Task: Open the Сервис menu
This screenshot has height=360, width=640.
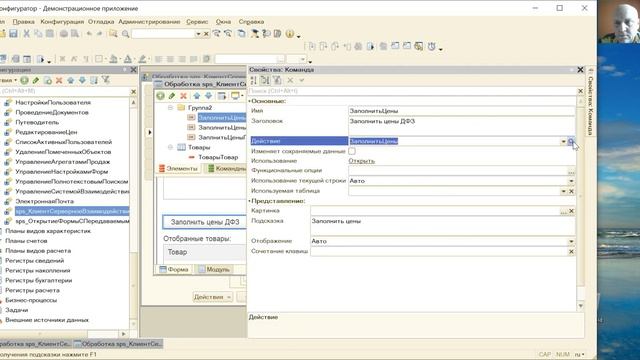Action: [x=197, y=22]
